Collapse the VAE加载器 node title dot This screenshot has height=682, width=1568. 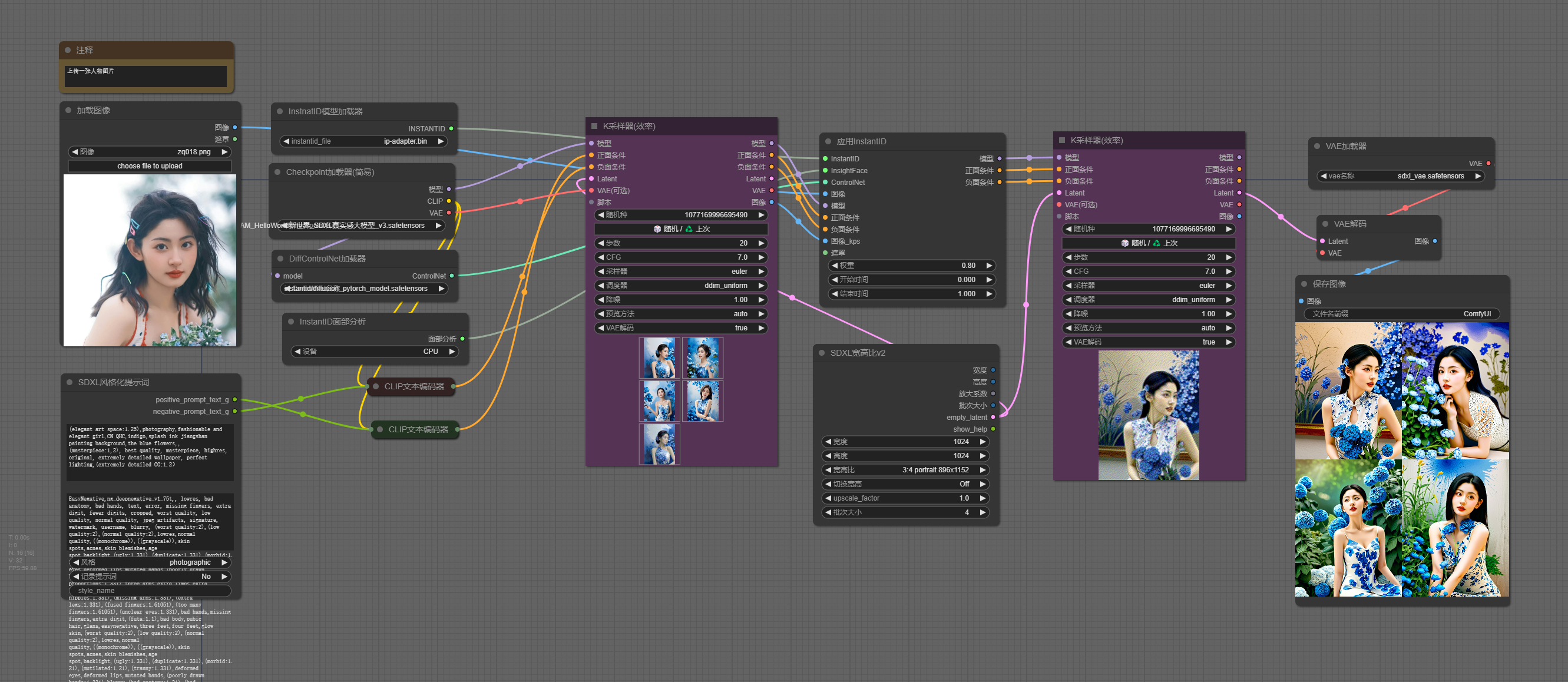[1317, 146]
